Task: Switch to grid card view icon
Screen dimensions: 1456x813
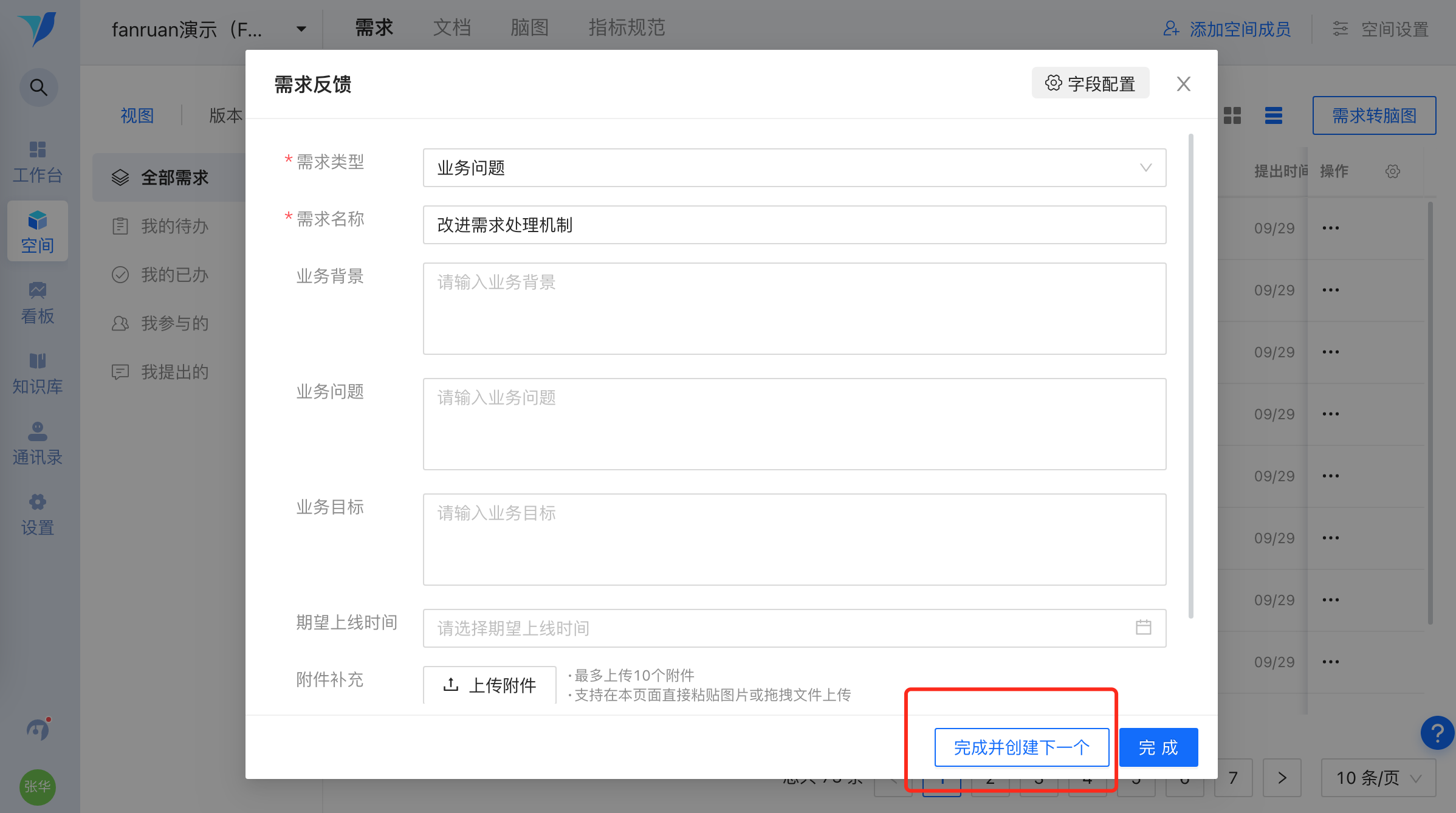Action: point(1232,115)
